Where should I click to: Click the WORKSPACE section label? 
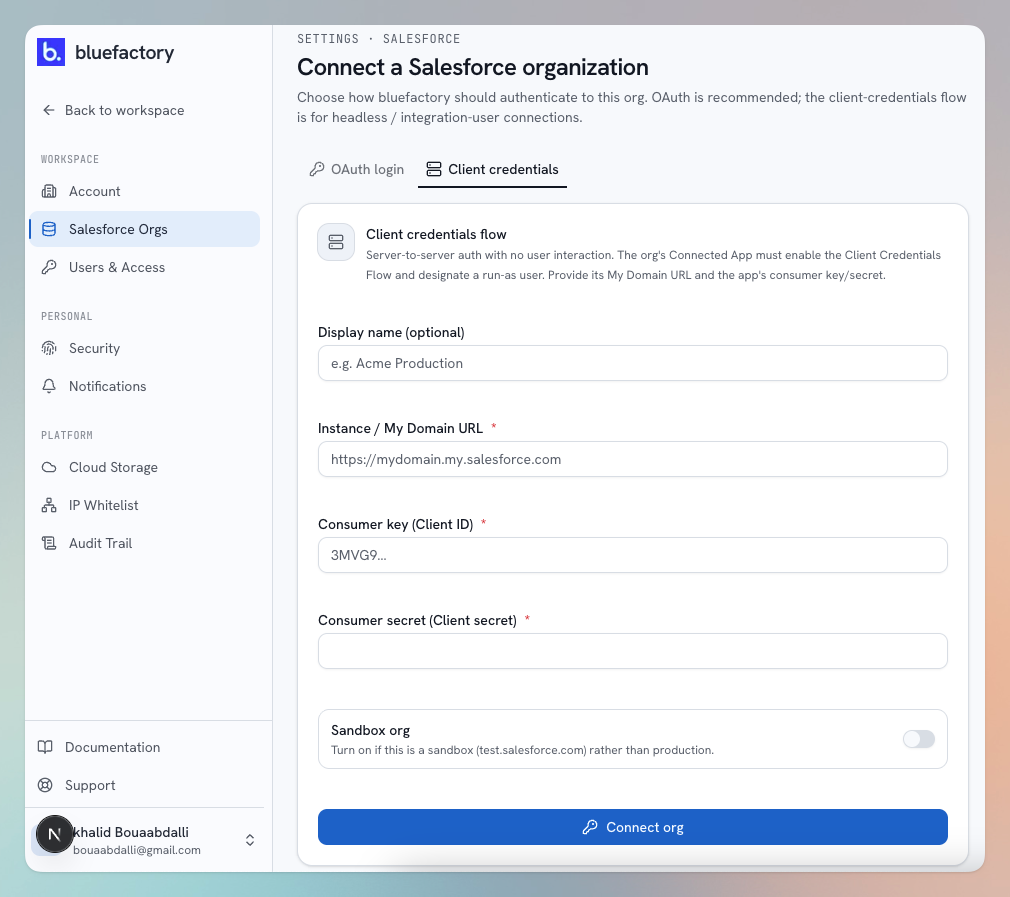point(70,159)
